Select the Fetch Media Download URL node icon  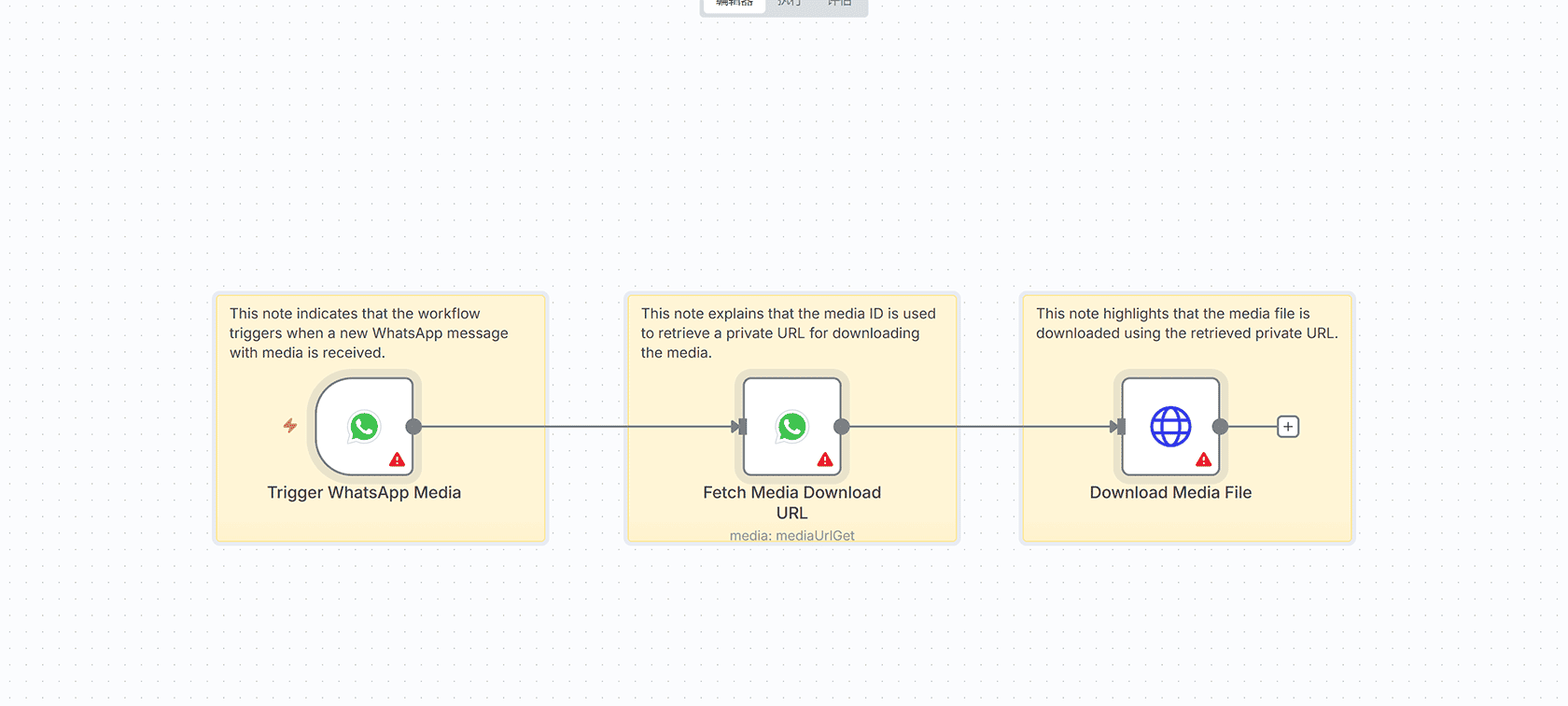791,427
